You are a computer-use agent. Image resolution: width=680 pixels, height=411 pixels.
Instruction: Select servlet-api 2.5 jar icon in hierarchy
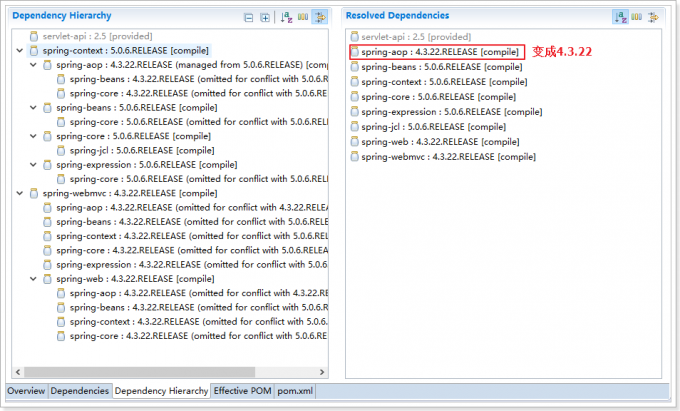(35, 36)
